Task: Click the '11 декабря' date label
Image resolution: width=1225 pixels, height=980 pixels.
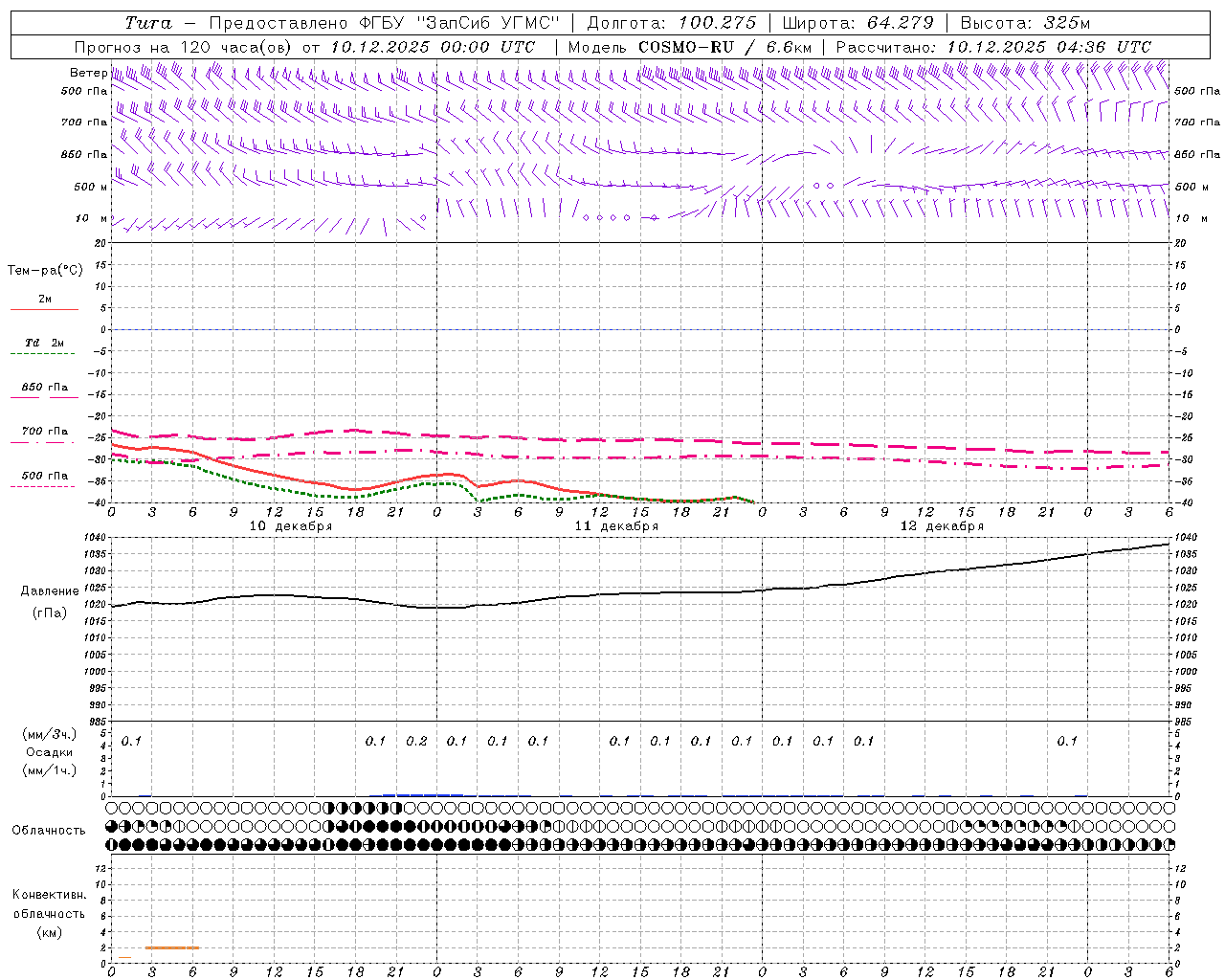Action: tap(616, 525)
